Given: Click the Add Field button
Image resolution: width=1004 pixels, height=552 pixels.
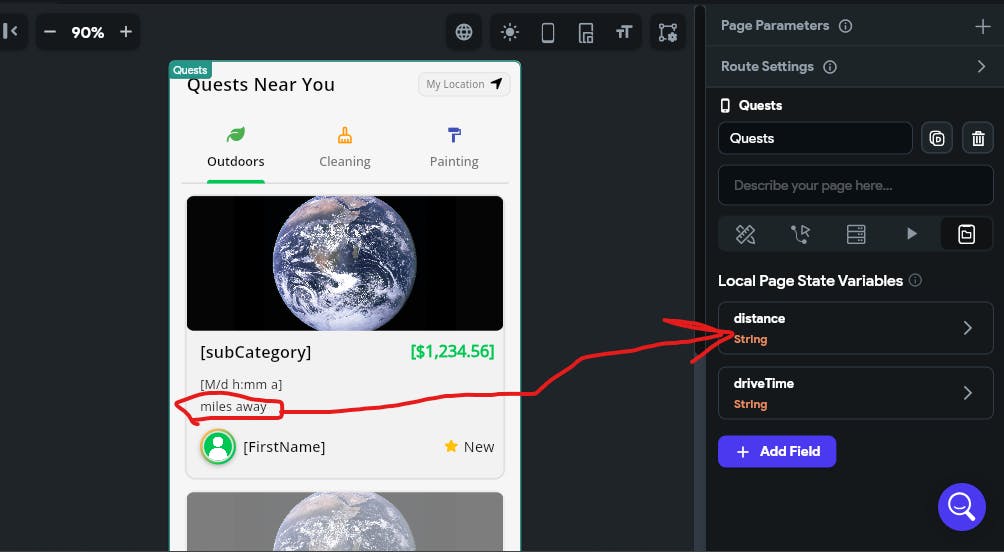Looking at the screenshot, I should point(777,451).
